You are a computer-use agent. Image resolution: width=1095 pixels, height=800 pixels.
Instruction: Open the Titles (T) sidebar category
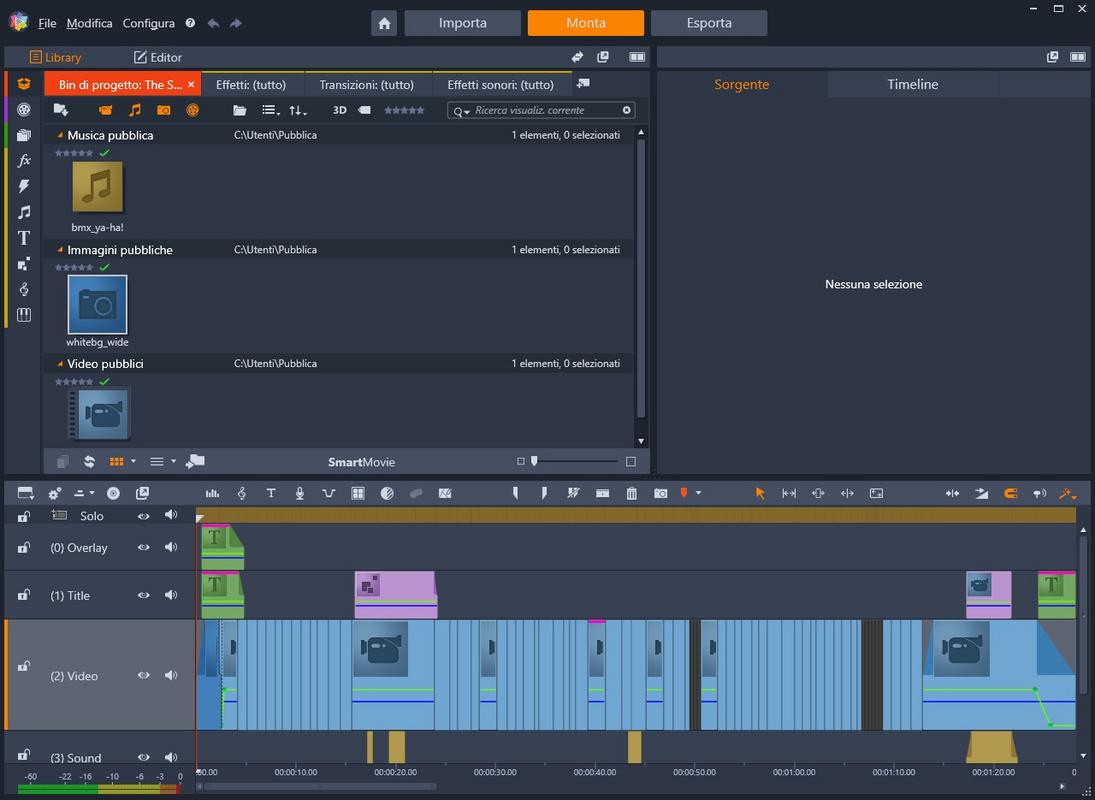[x=24, y=238]
